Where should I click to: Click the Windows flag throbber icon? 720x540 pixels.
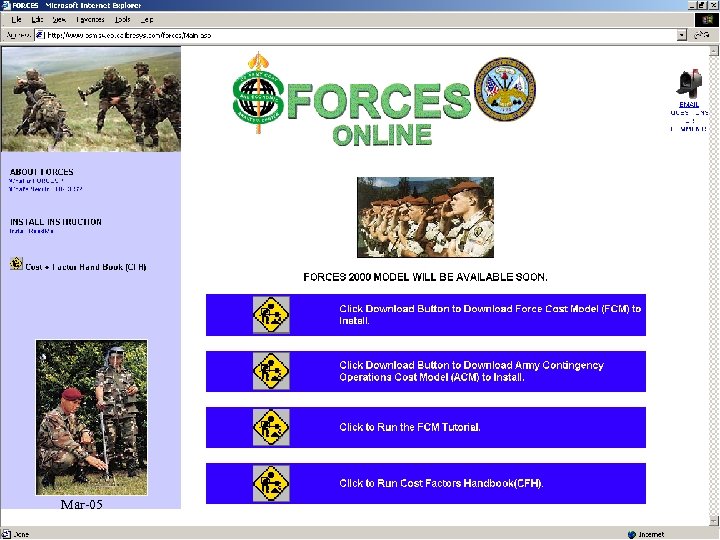[x=706, y=19]
